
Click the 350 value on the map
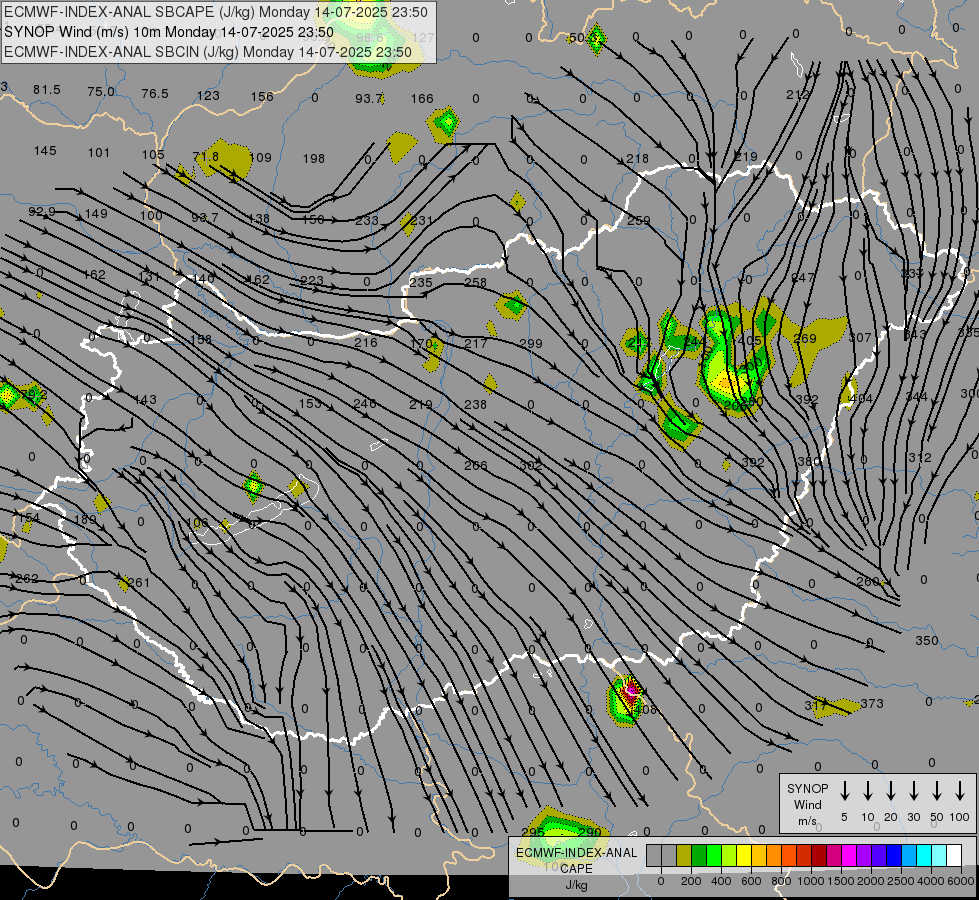(x=927, y=640)
